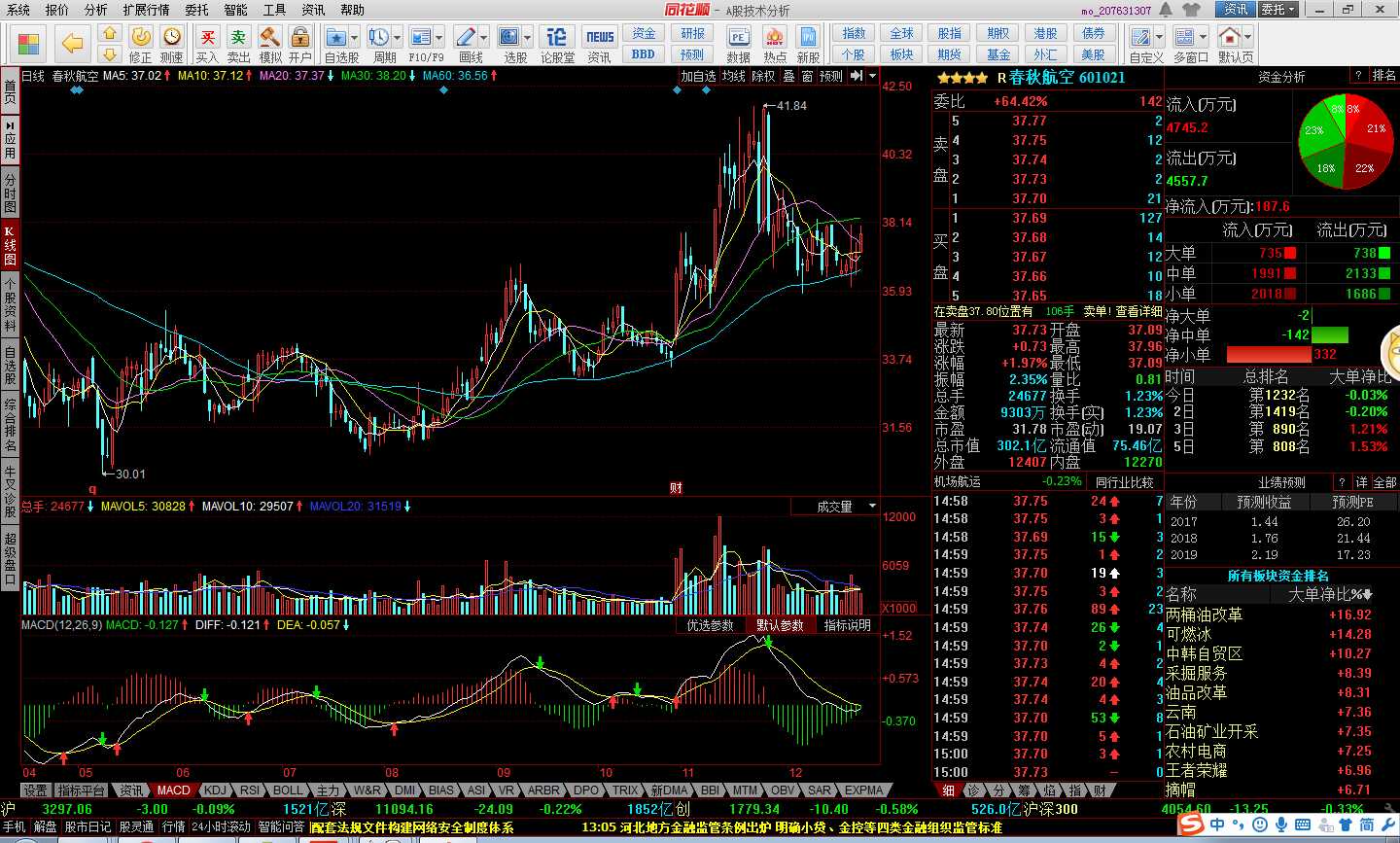This screenshot has width=1400, height=843.
Task: Toggle 除权 ex-rights adjustment
Action: (x=764, y=76)
